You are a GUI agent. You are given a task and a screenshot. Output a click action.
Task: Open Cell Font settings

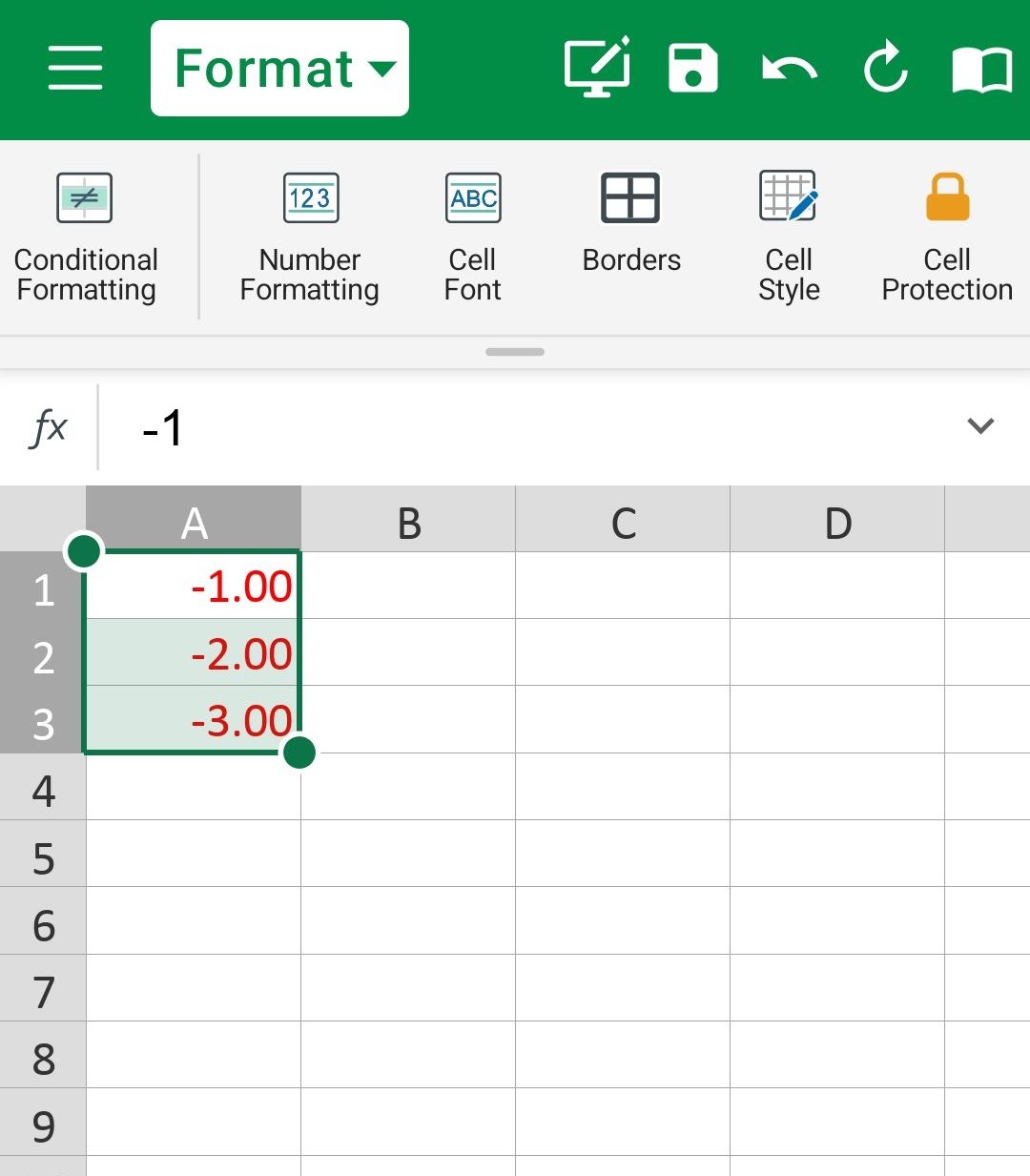click(x=473, y=237)
